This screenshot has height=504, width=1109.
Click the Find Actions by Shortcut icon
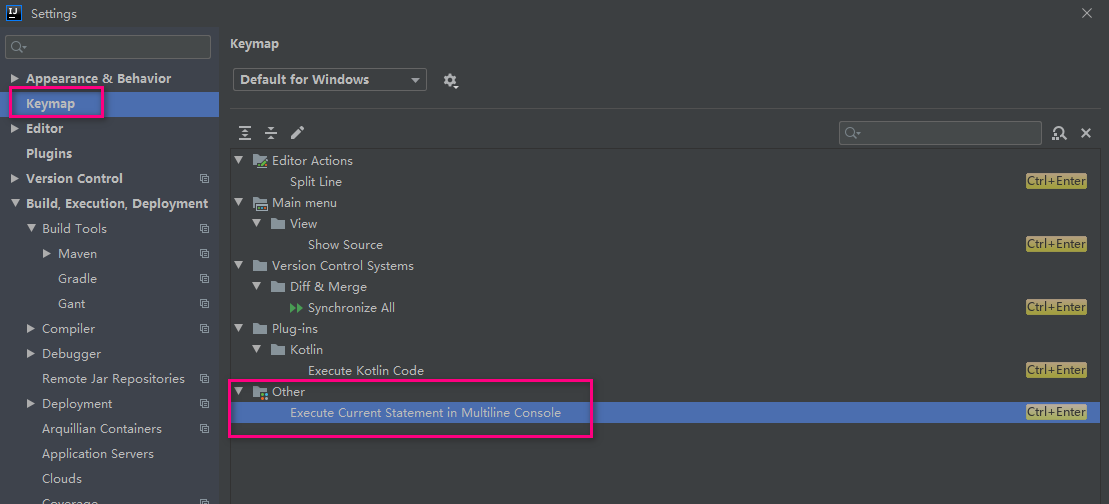pos(1059,133)
